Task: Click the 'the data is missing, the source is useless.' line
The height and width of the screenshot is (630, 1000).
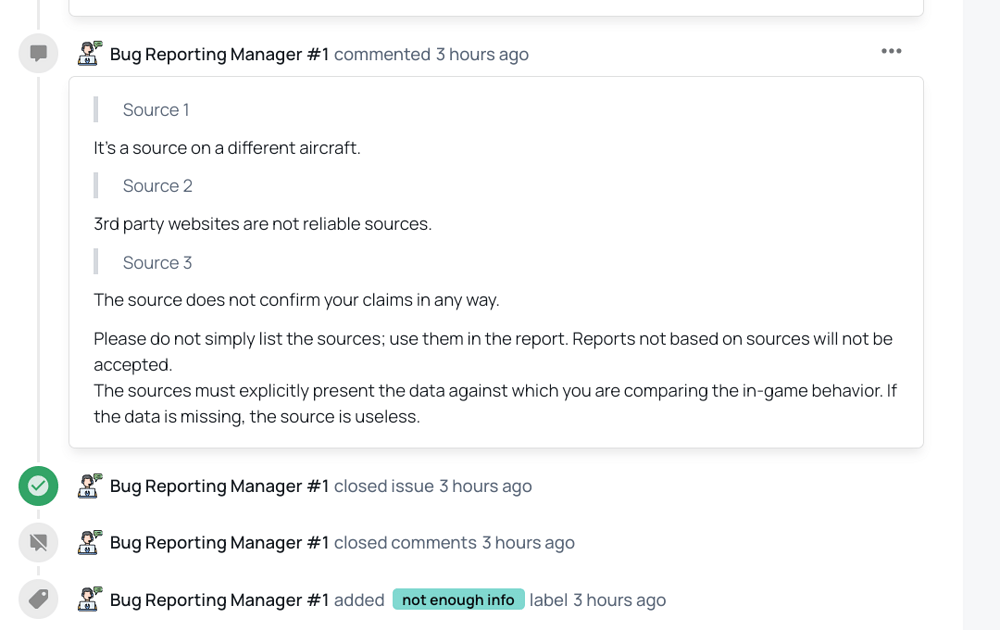Action: 257,416
